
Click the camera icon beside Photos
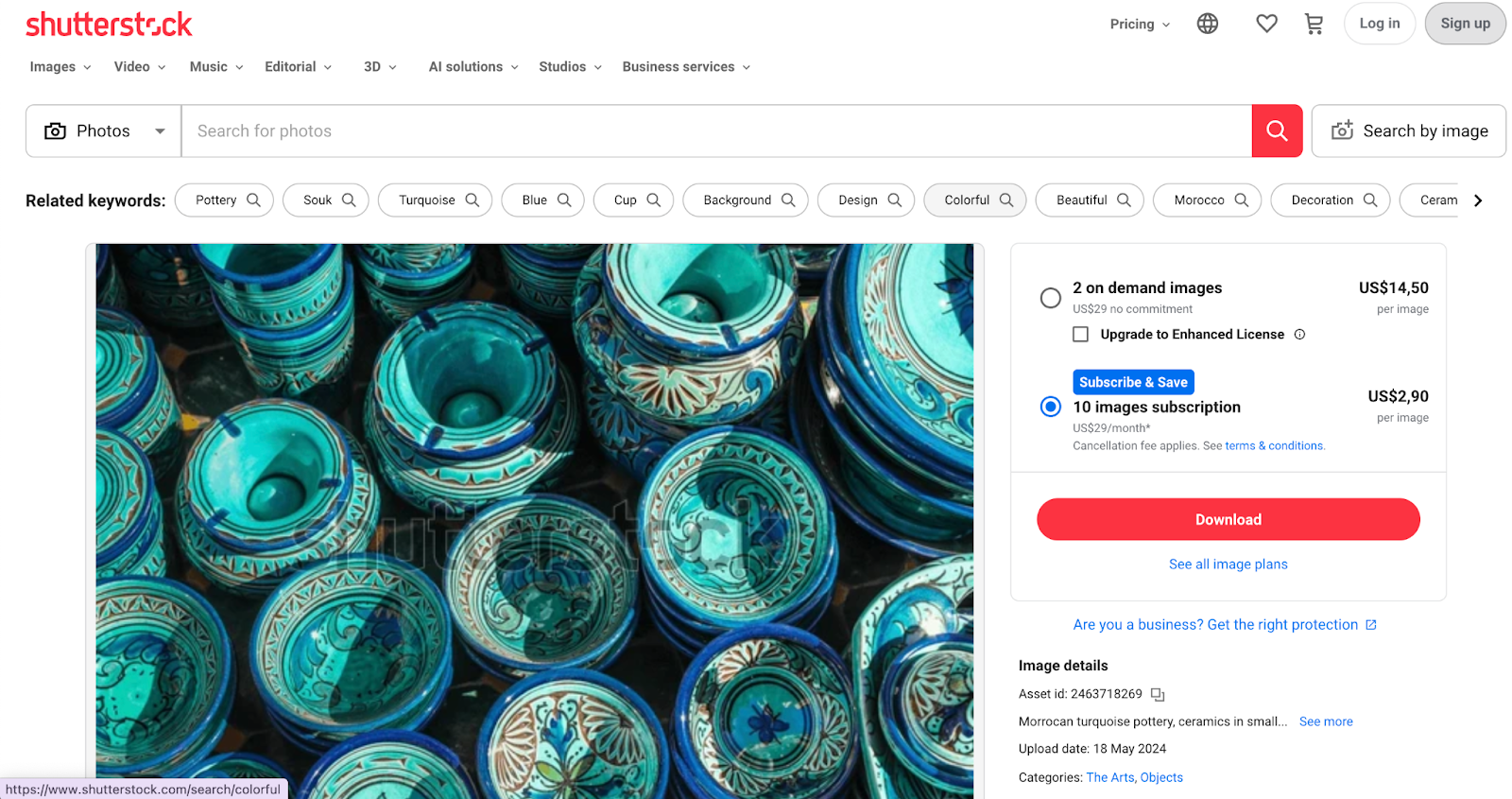[56, 130]
